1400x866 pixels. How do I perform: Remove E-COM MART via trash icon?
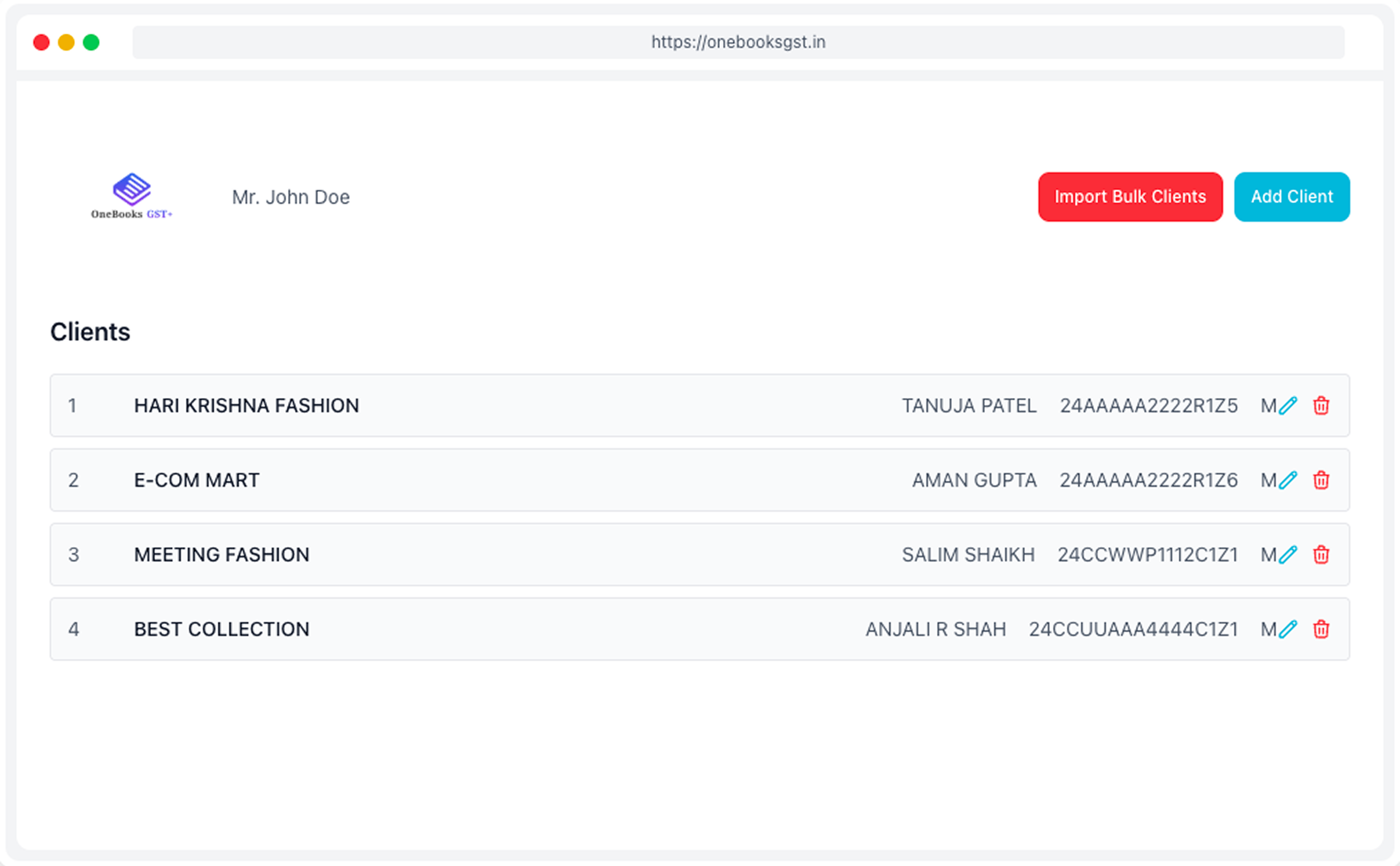(1321, 480)
